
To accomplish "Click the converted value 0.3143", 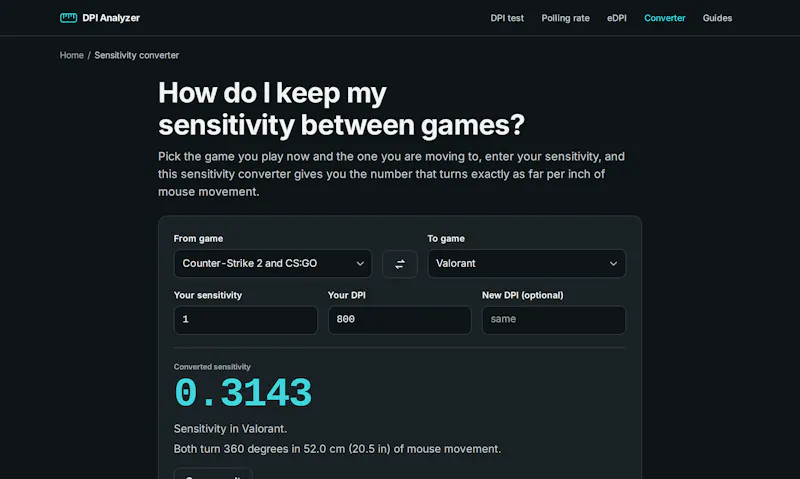I will tap(243, 393).
